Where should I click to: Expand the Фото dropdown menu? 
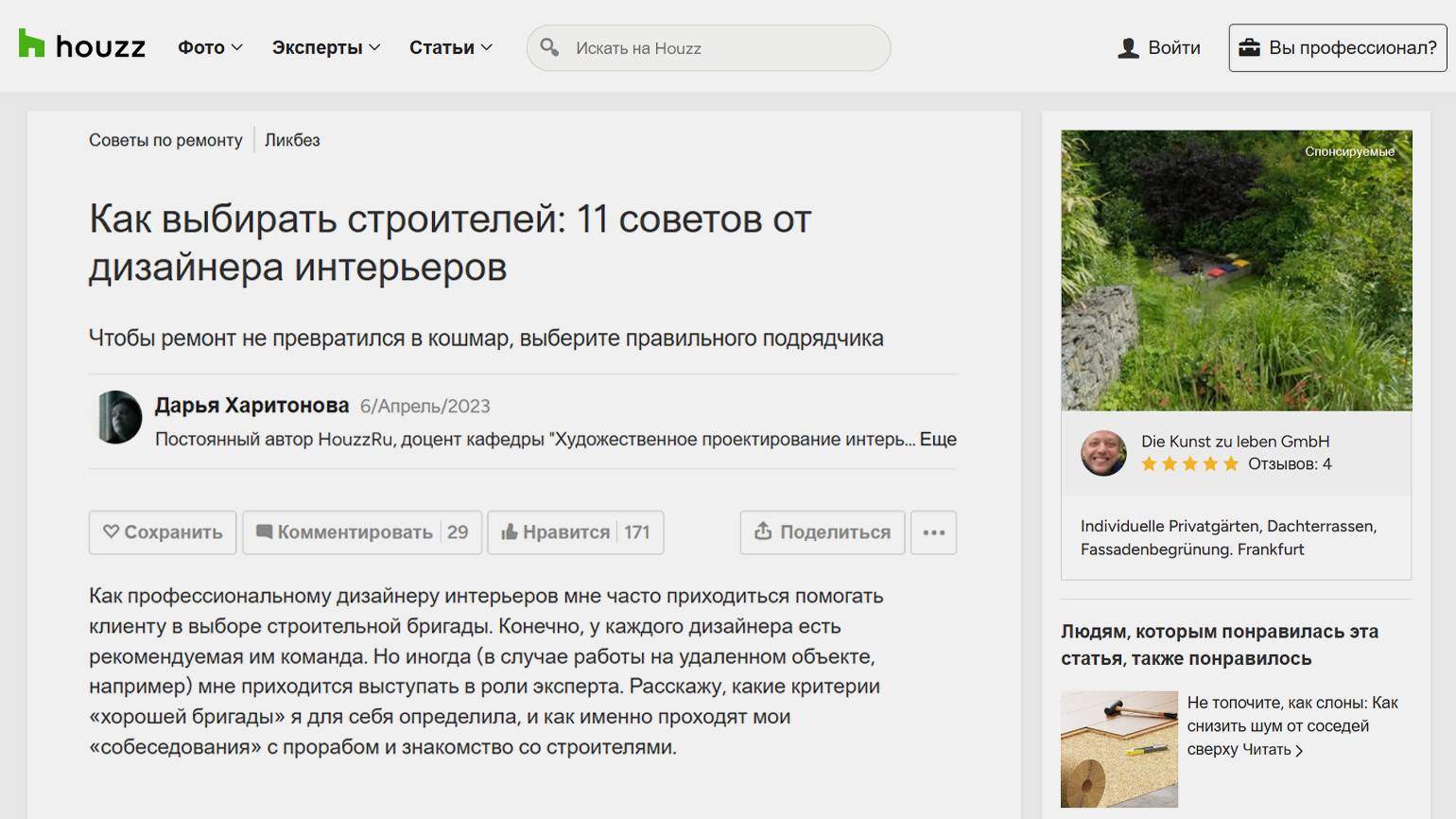click(210, 47)
